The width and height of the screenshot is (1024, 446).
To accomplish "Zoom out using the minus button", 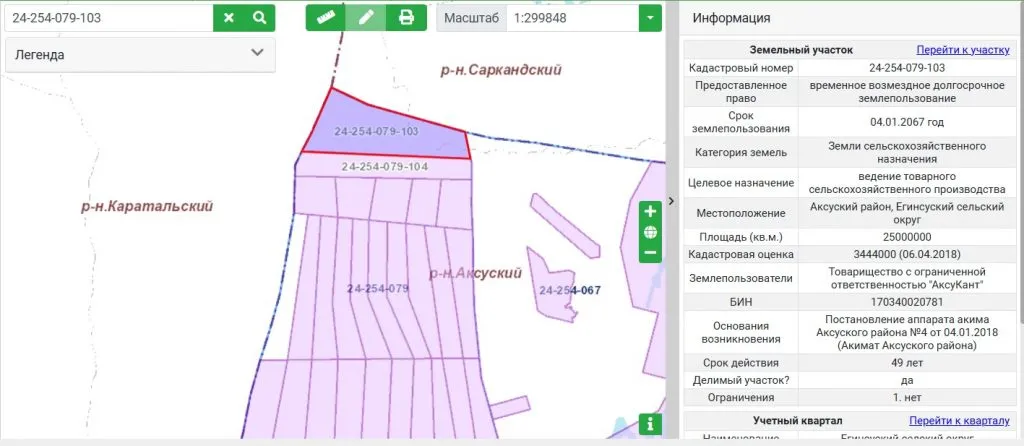I will tap(650, 252).
